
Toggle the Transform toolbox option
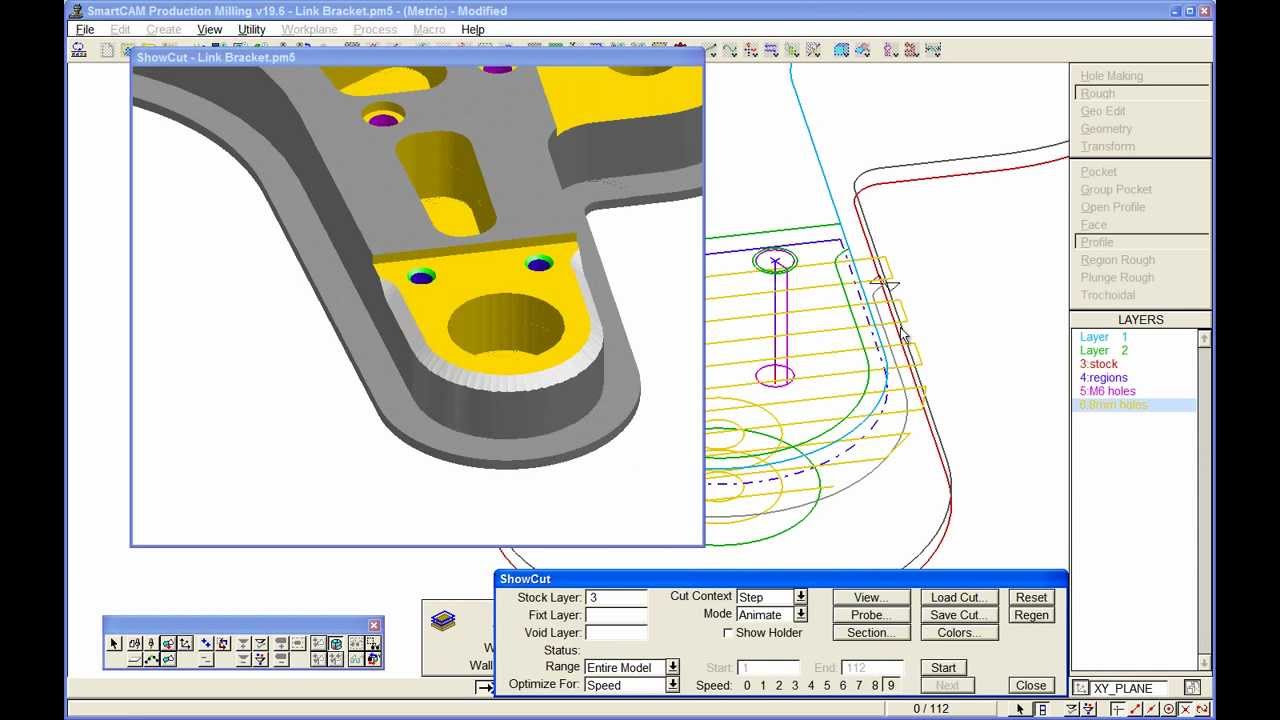(x=1107, y=146)
